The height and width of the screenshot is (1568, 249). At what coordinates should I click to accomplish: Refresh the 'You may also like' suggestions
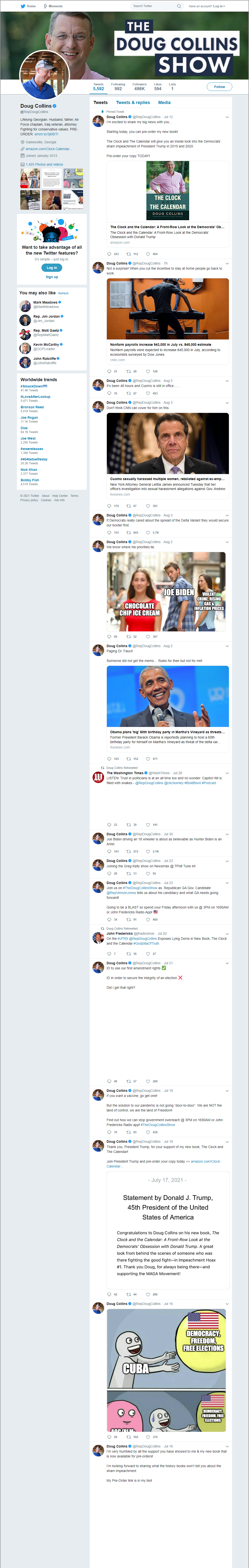coord(63,293)
